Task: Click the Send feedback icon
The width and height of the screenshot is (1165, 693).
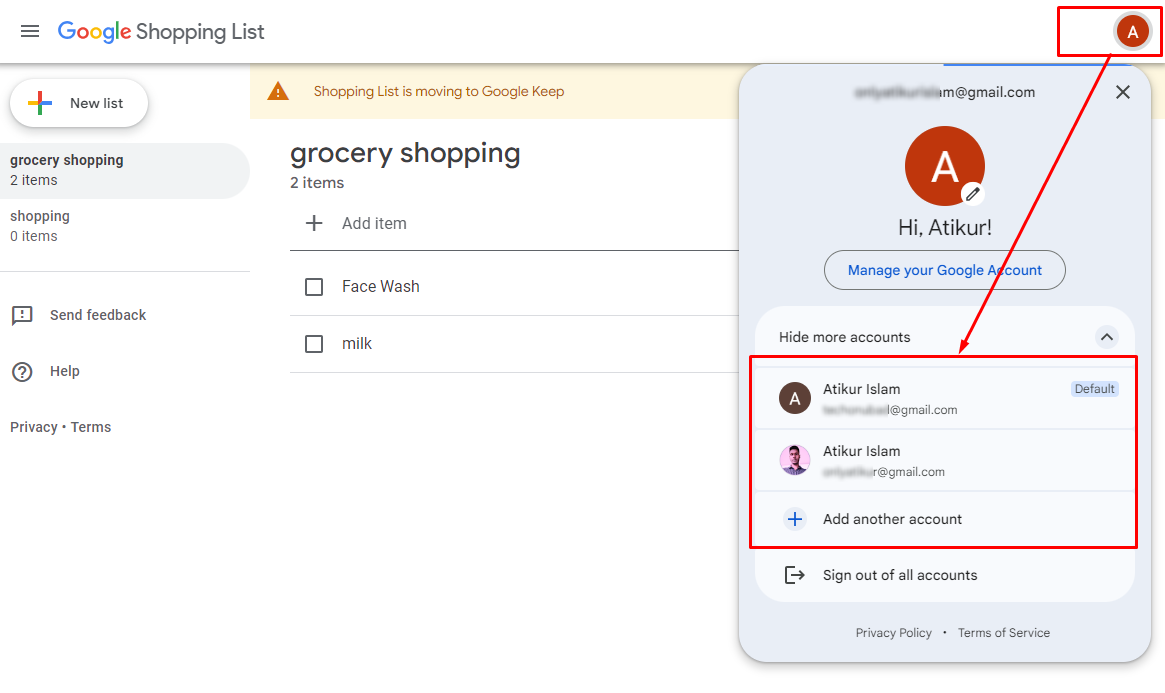Action: pyautogui.click(x=22, y=316)
